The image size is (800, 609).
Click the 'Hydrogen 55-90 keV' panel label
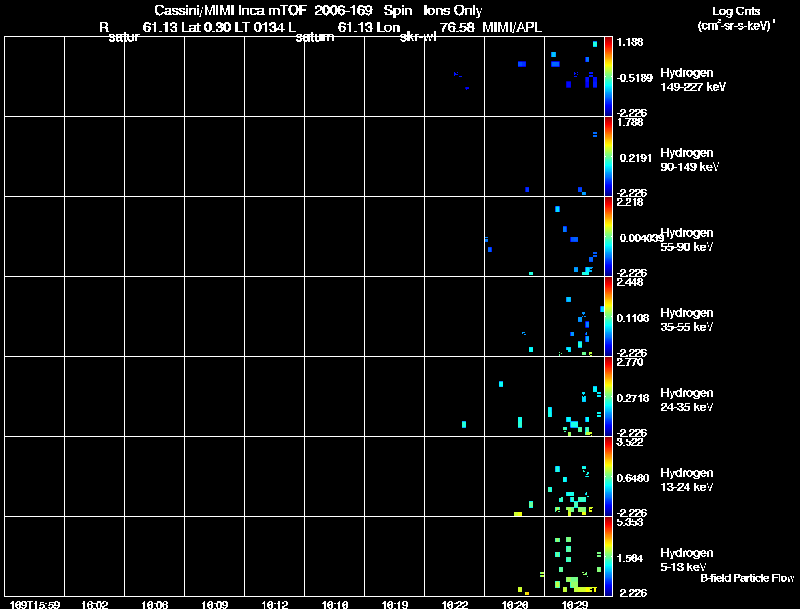[687, 240]
